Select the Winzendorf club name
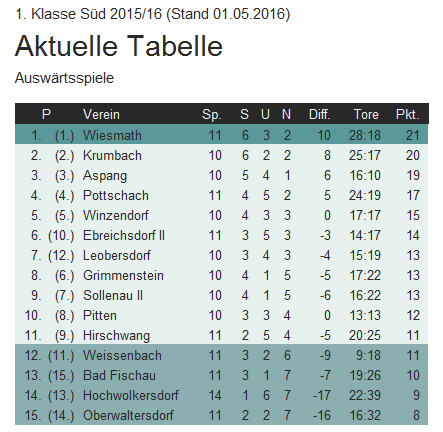The height and width of the screenshot is (432, 443). click(x=116, y=215)
